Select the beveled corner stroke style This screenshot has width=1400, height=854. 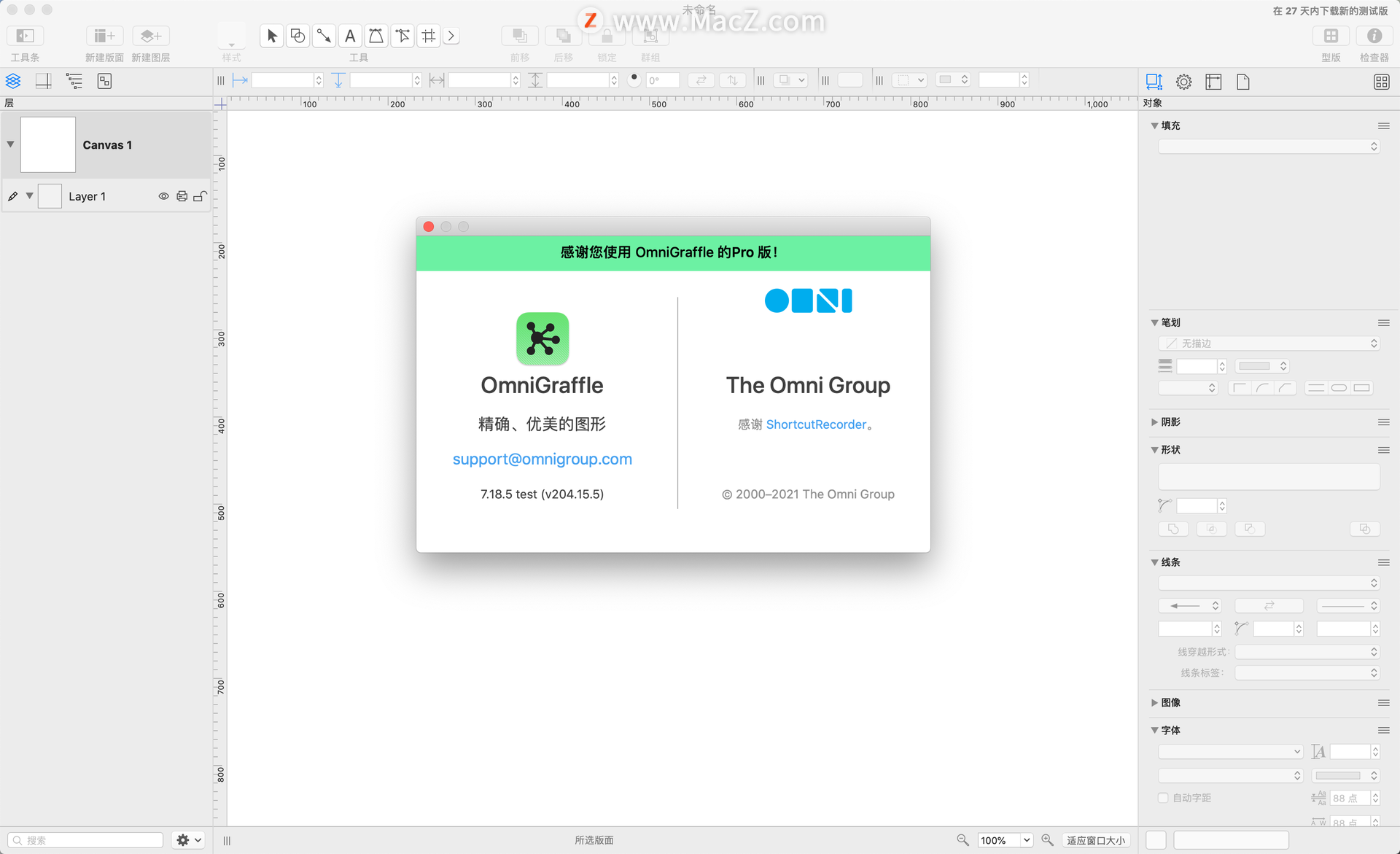coord(1285,388)
